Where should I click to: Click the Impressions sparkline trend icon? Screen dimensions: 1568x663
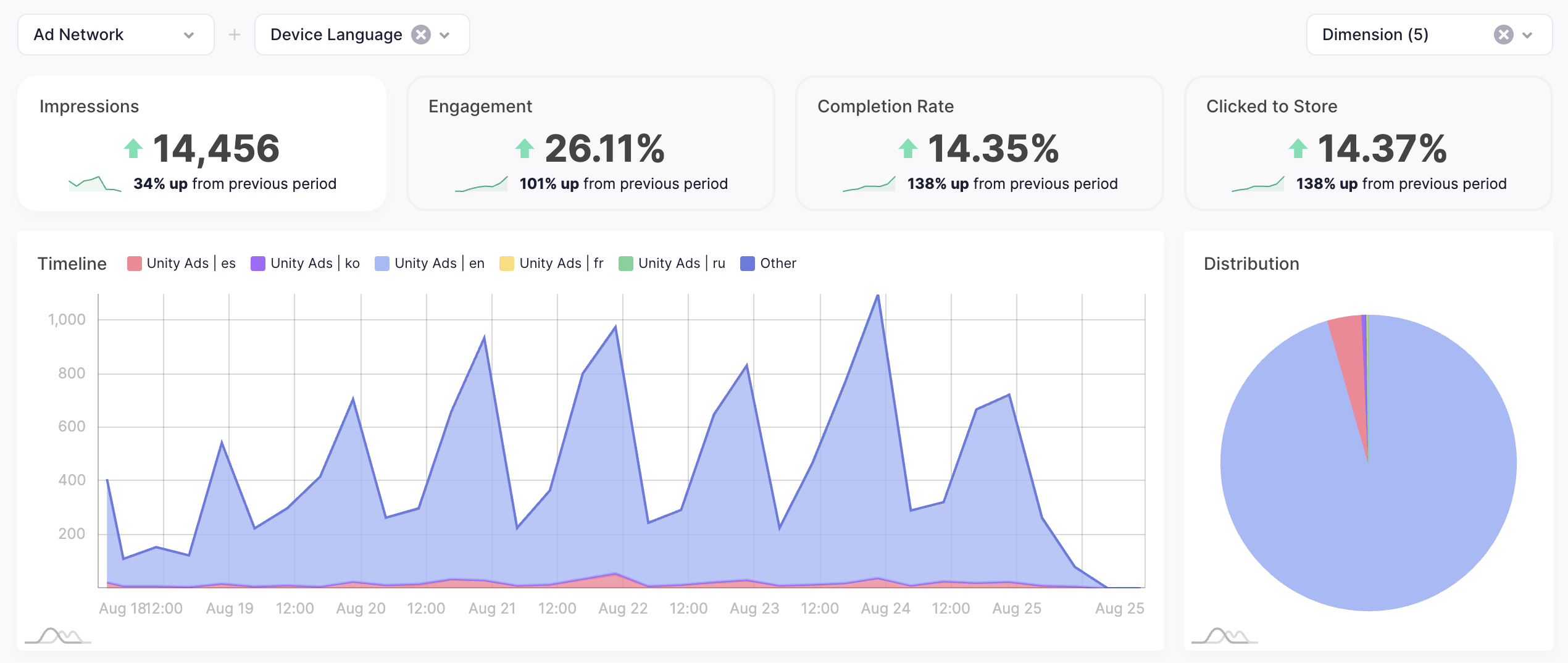coord(94,184)
